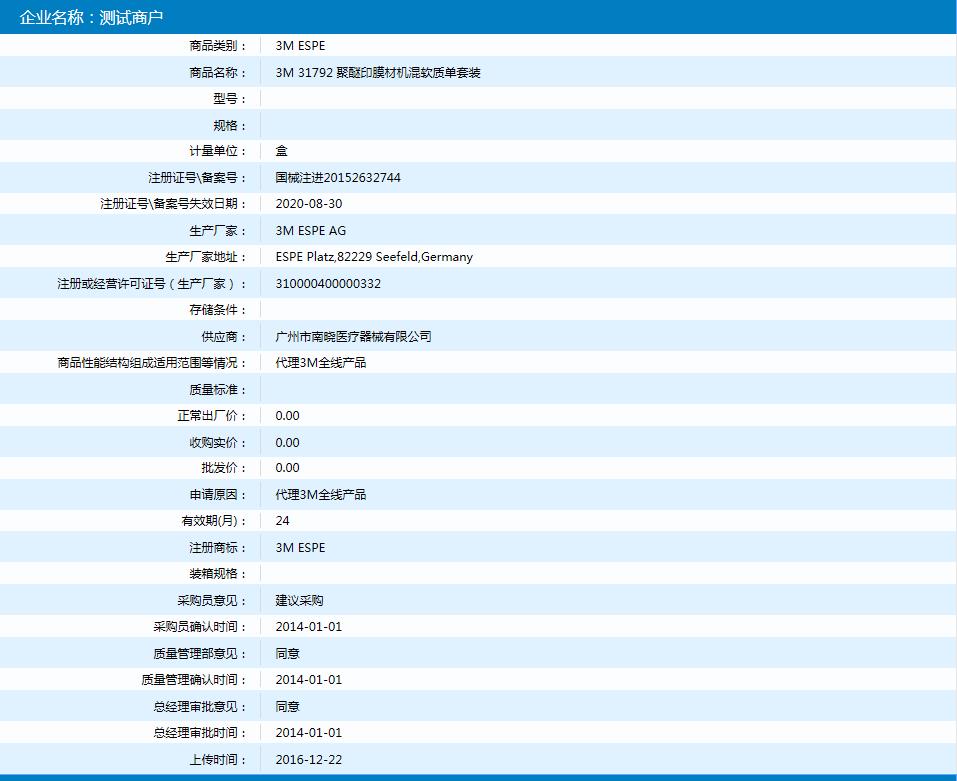957x781 pixels.
Task: Click the 批发价 value 0.00
Action: [287, 468]
